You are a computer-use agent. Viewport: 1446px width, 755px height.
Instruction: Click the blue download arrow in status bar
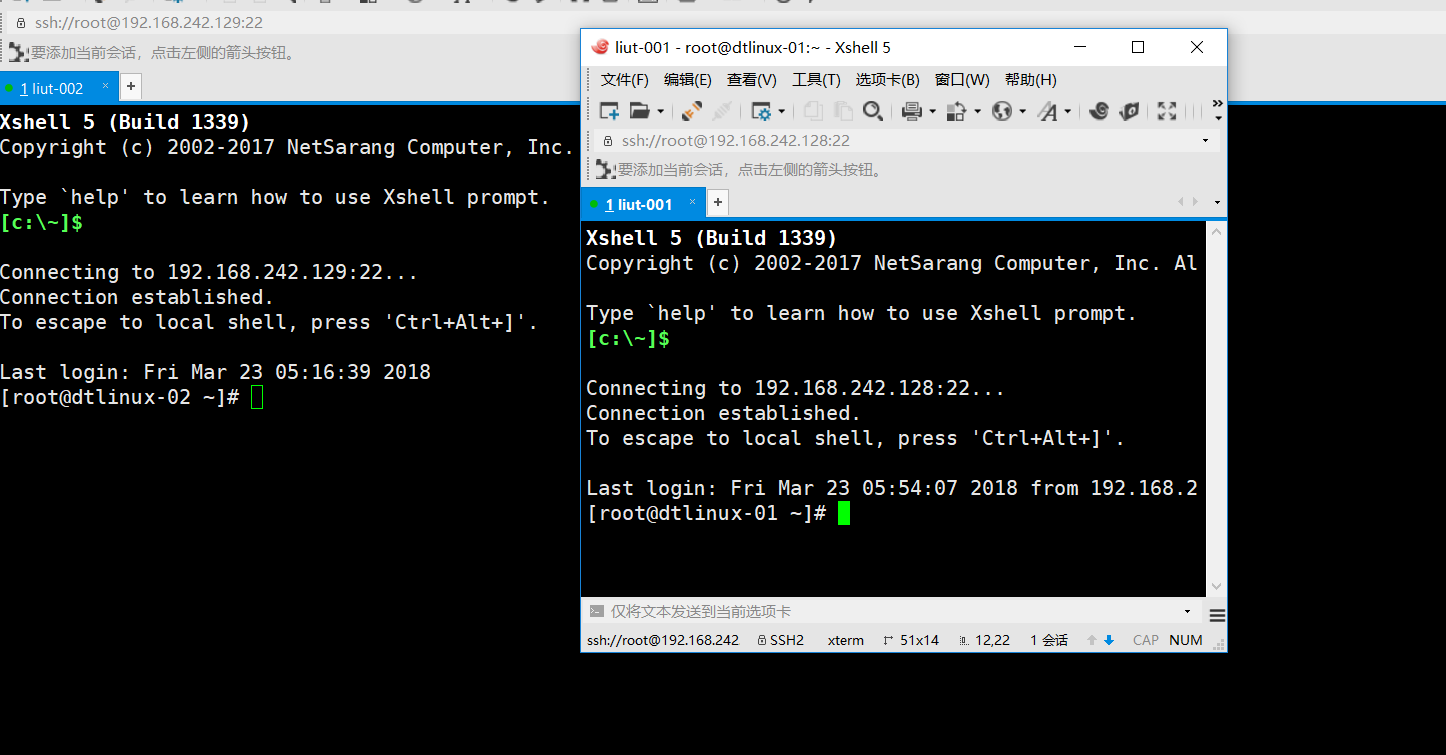(x=1109, y=640)
